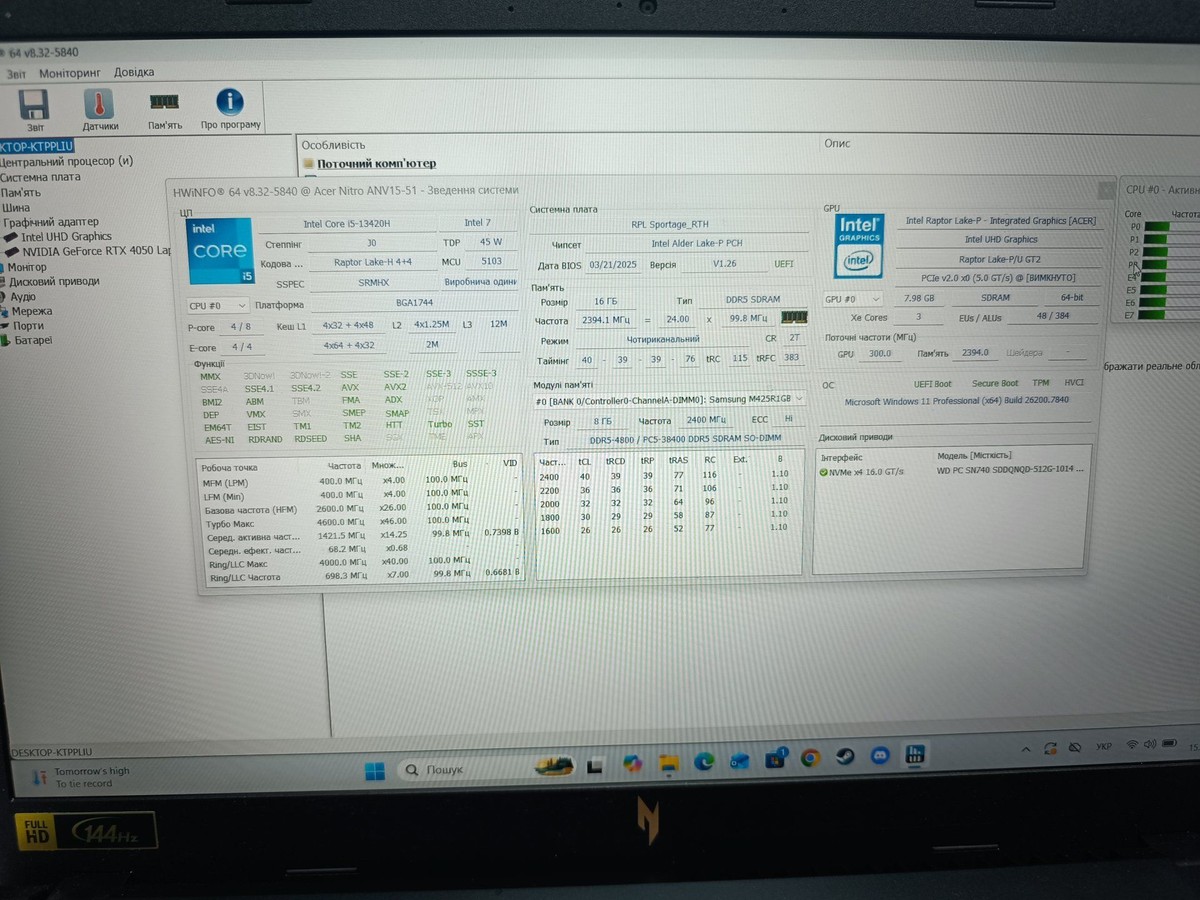Open the Датчики sensors thermometer icon
This screenshot has height=900, width=1200.
99,106
